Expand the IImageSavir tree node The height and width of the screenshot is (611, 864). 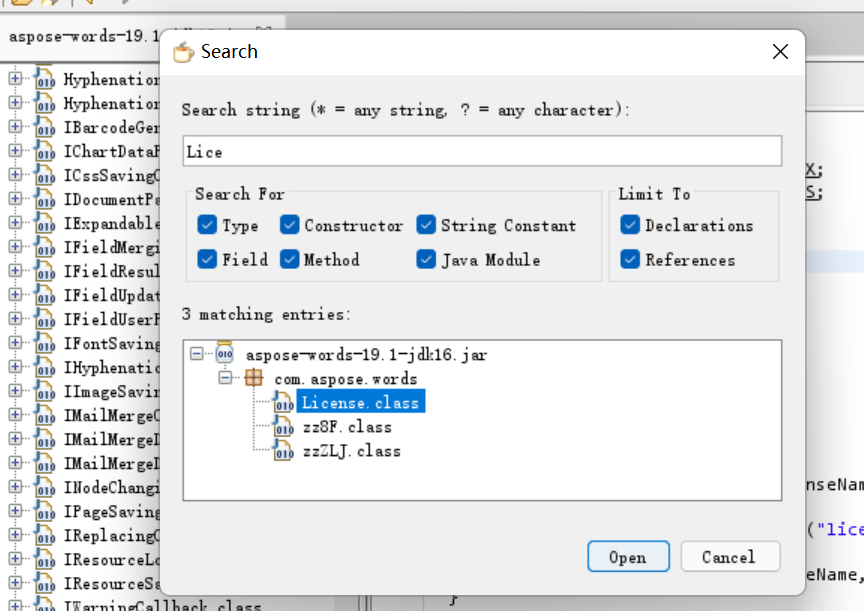pyautogui.click(x=15, y=390)
